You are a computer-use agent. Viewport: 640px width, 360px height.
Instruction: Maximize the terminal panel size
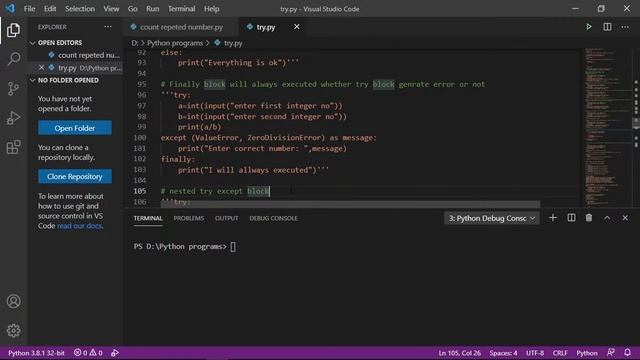607,218
